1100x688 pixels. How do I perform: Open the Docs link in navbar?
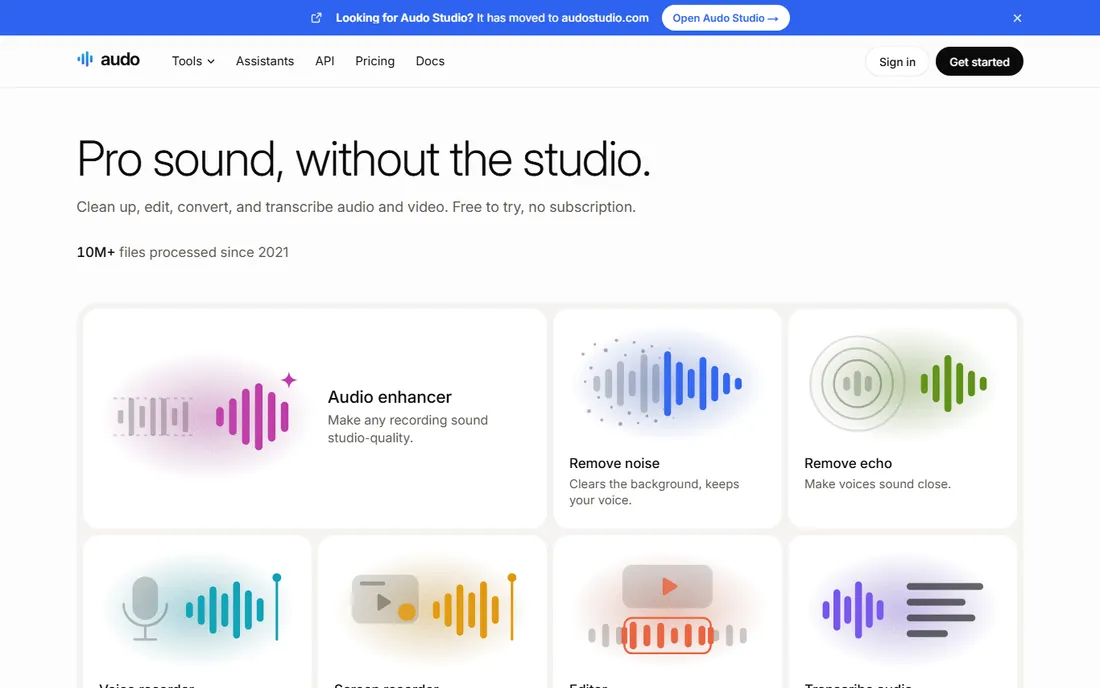click(430, 61)
